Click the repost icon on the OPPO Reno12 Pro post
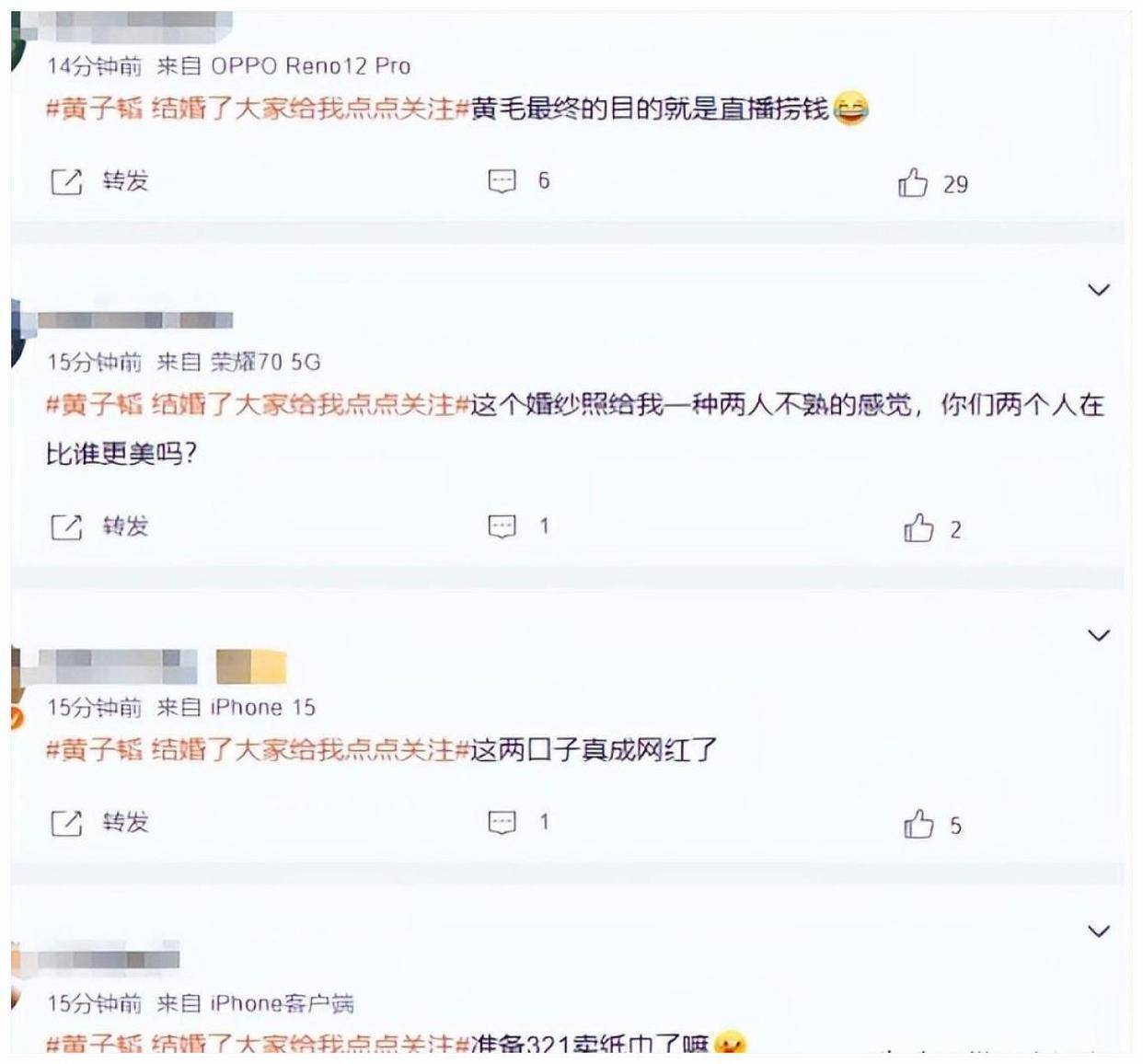The image size is (1143, 1064). pyautogui.click(x=66, y=181)
